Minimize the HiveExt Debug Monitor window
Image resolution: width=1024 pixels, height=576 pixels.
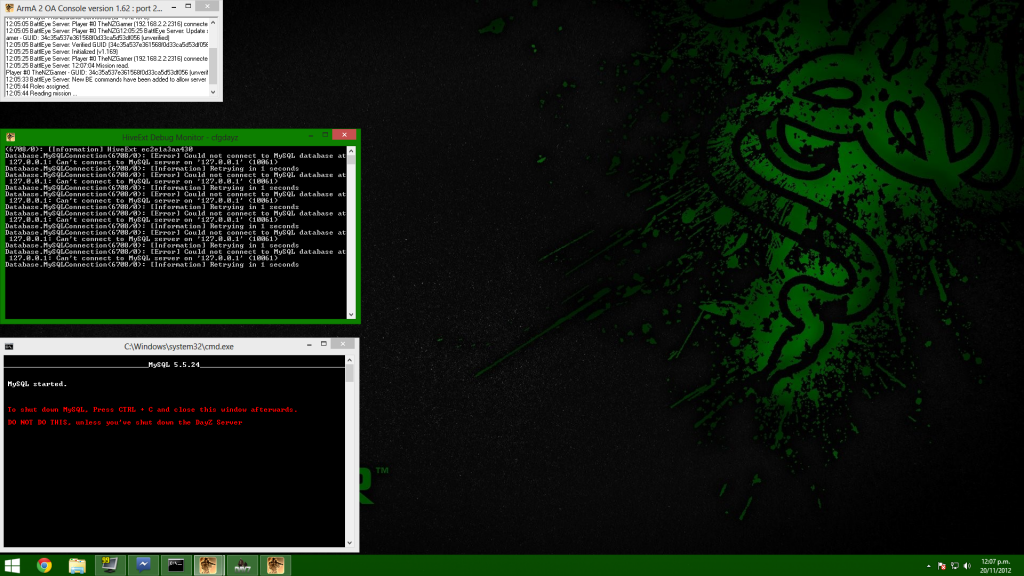(x=310, y=135)
